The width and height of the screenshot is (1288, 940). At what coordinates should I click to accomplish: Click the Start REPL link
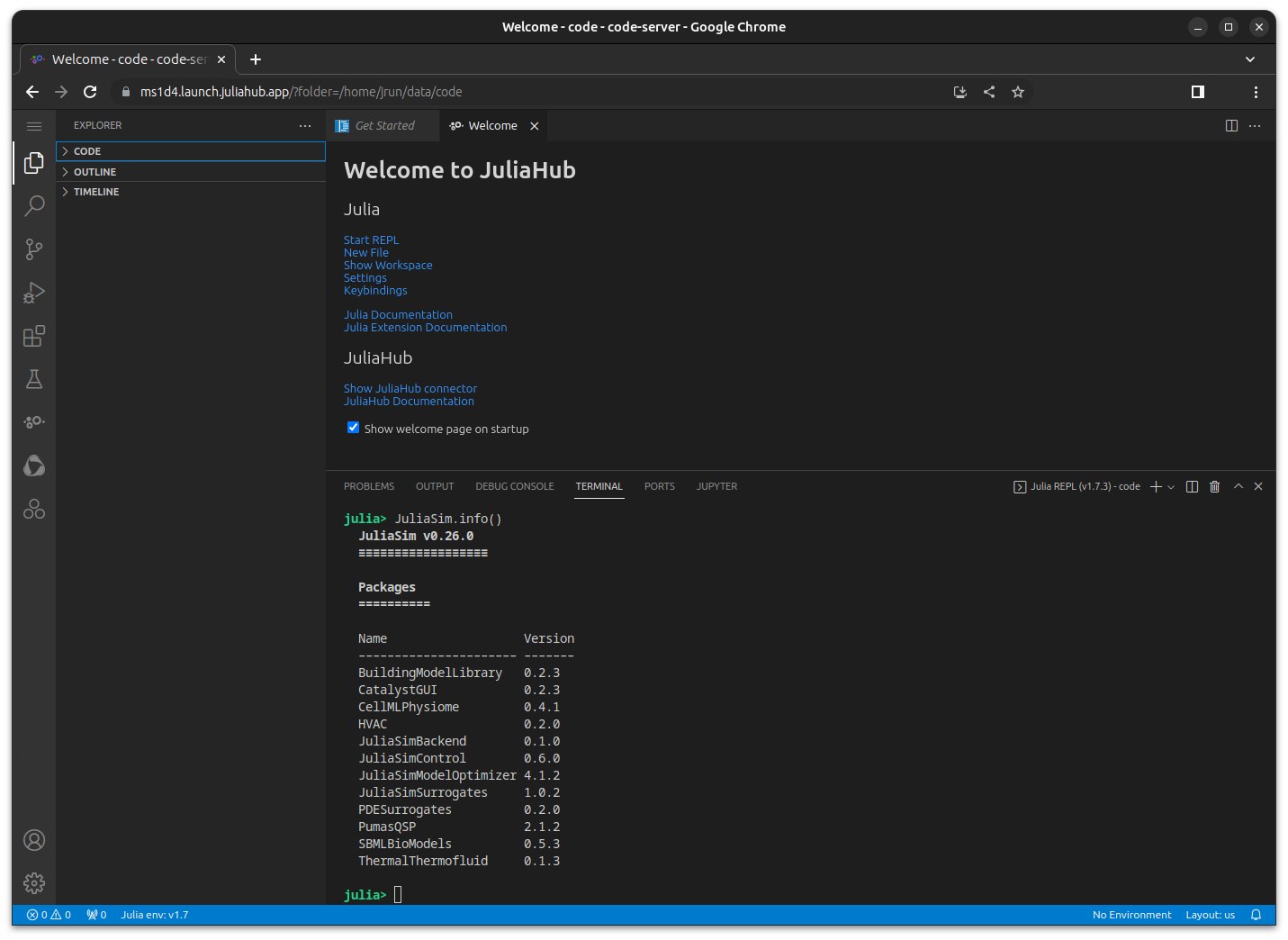(371, 240)
